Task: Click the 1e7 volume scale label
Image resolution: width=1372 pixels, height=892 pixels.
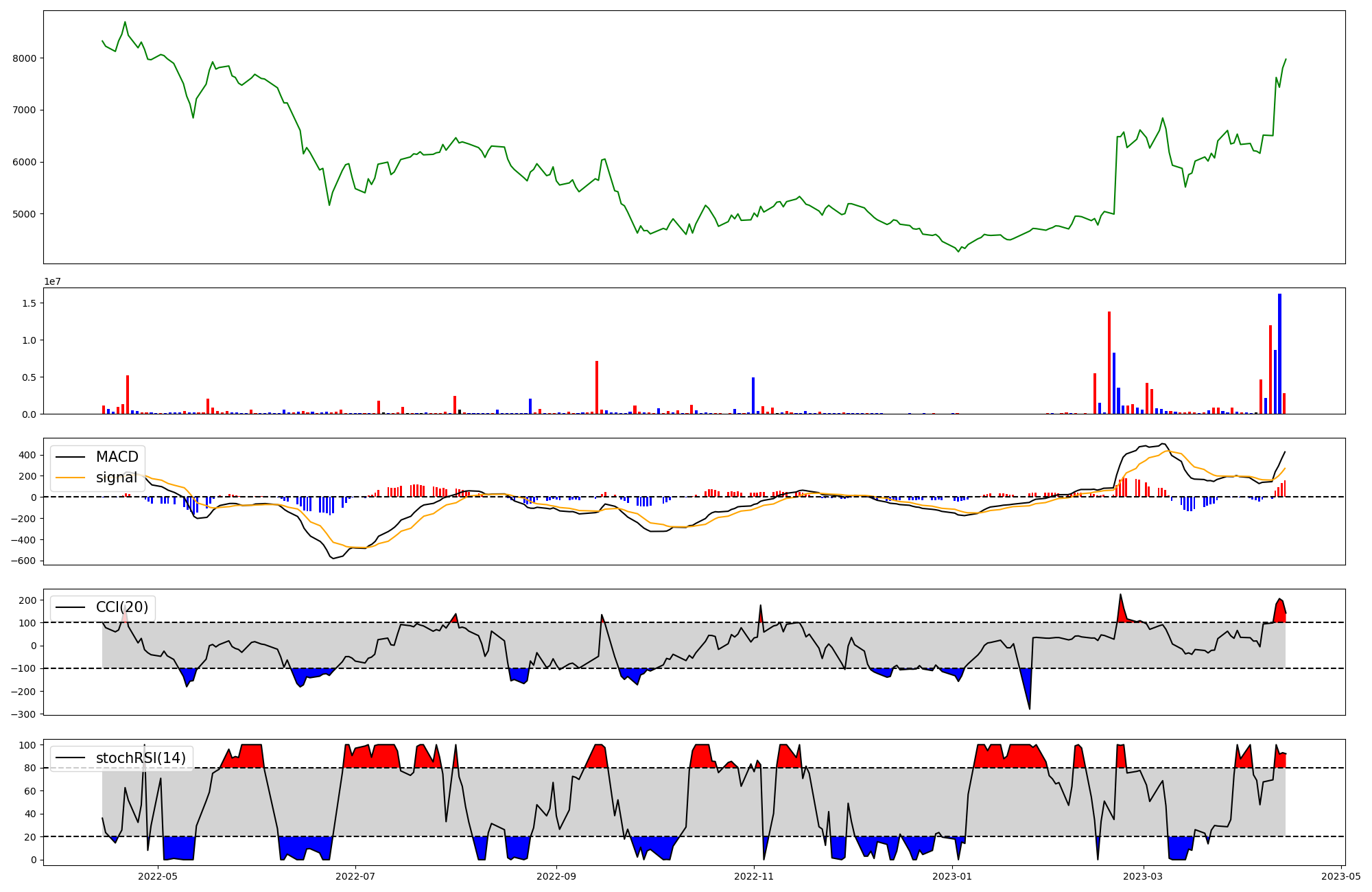Action: [x=52, y=281]
